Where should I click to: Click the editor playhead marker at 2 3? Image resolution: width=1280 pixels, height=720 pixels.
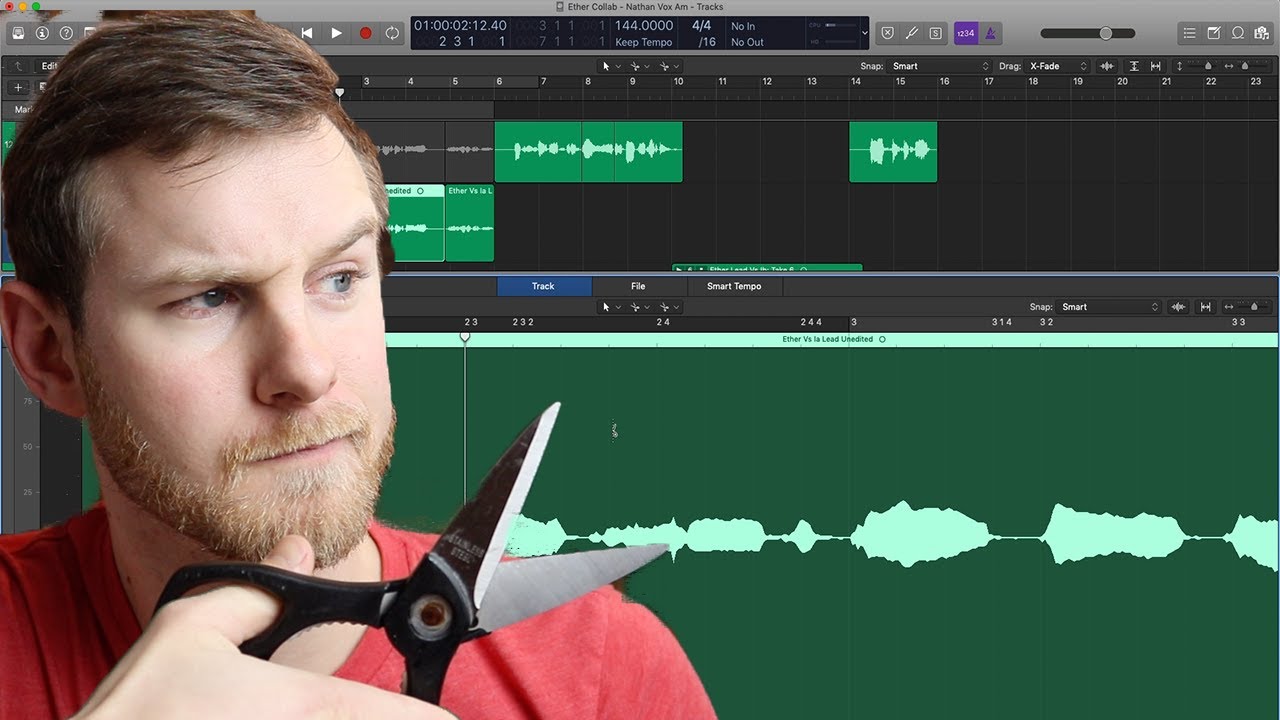pos(465,338)
